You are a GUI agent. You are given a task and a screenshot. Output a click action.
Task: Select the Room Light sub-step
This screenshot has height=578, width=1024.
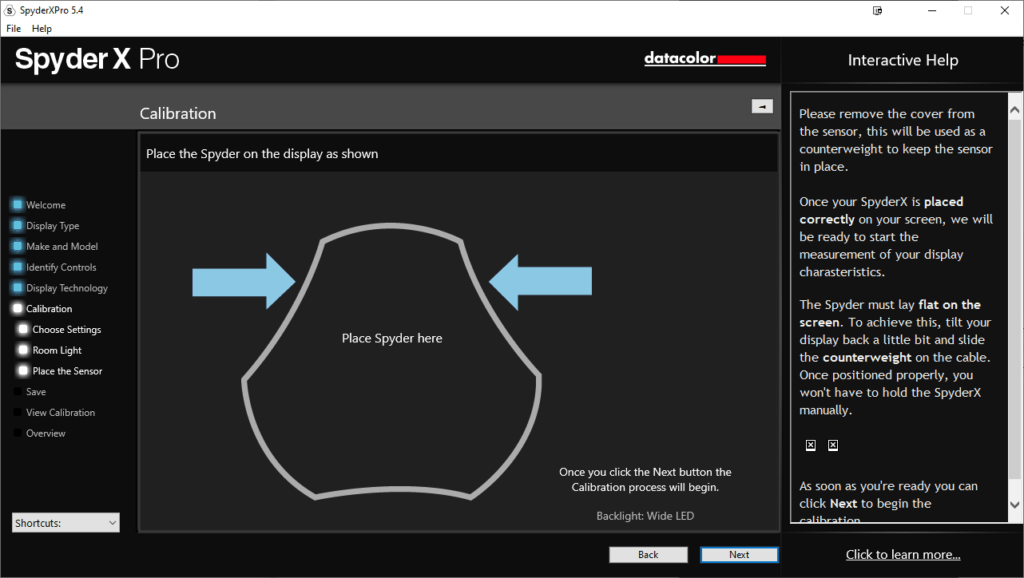[x=57, y=351]
